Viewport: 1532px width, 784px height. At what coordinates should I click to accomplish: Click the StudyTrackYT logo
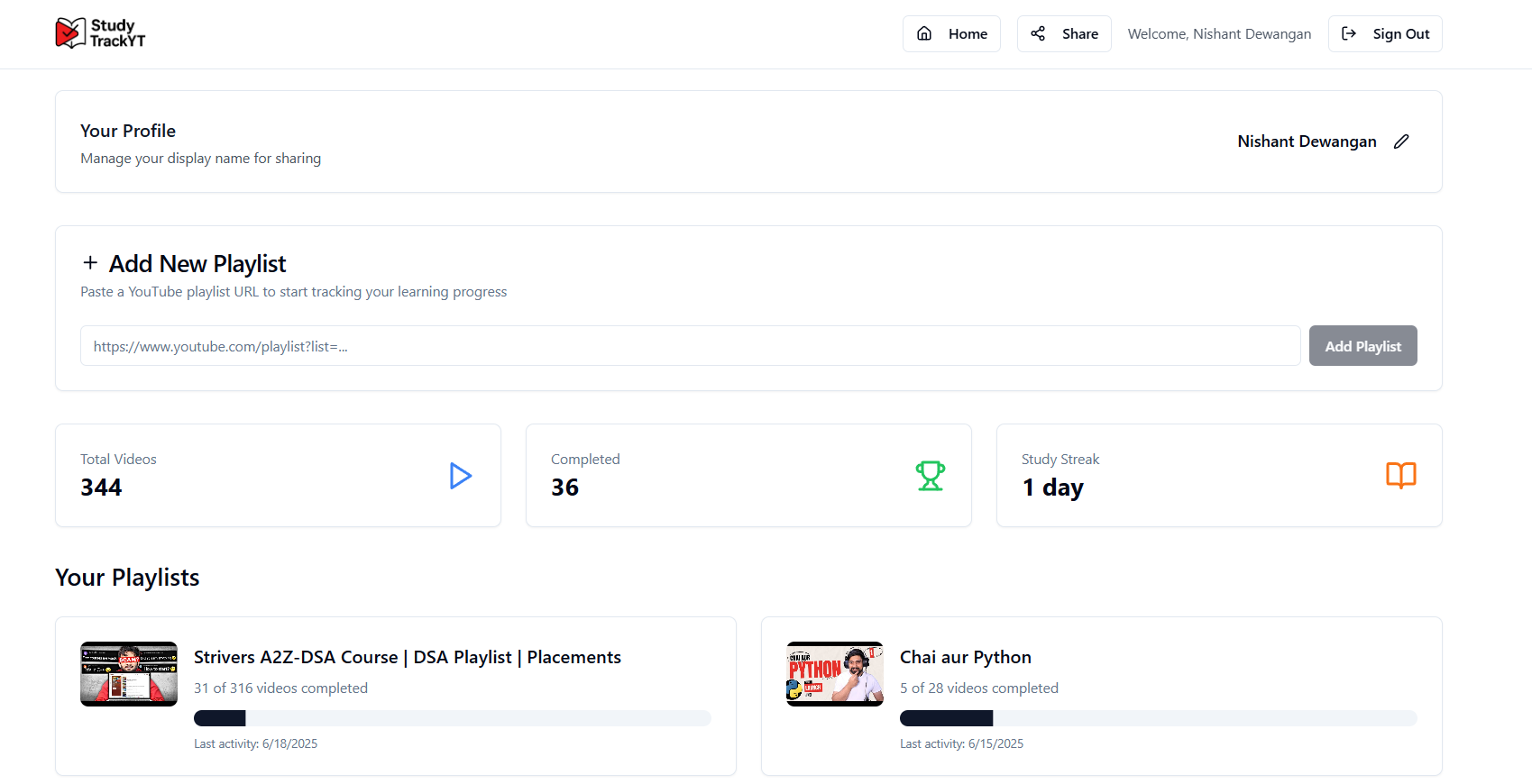coord(100,33)
